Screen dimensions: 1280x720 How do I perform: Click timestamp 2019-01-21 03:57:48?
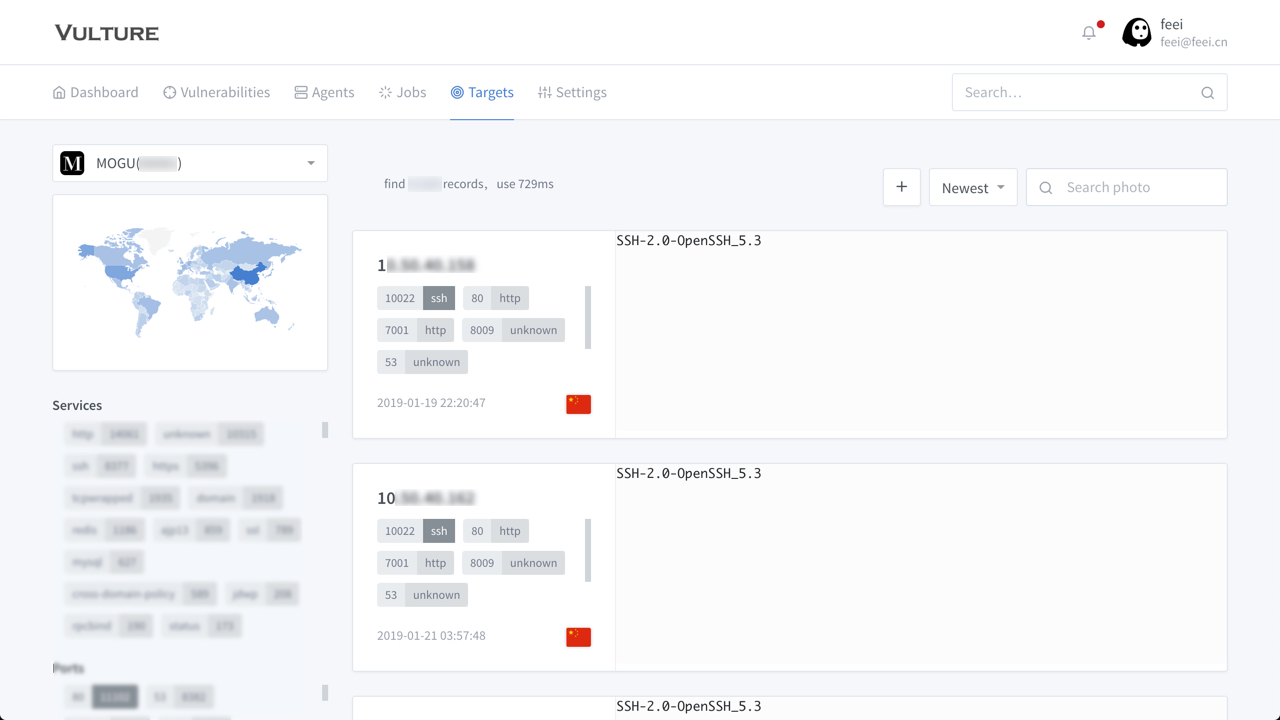click(x=431, y=636)
